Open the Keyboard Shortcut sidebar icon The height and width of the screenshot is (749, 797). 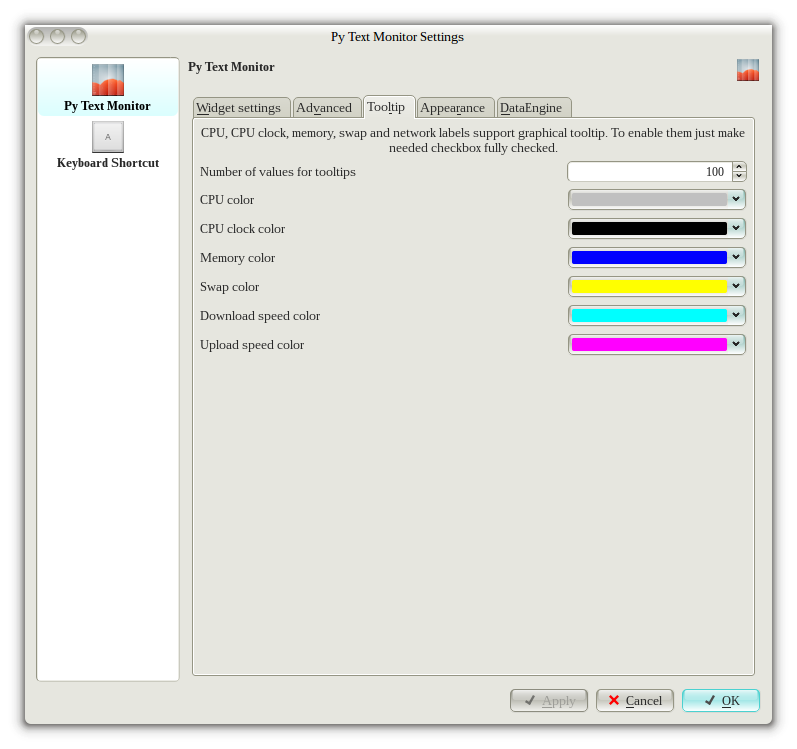coord(107,137)
